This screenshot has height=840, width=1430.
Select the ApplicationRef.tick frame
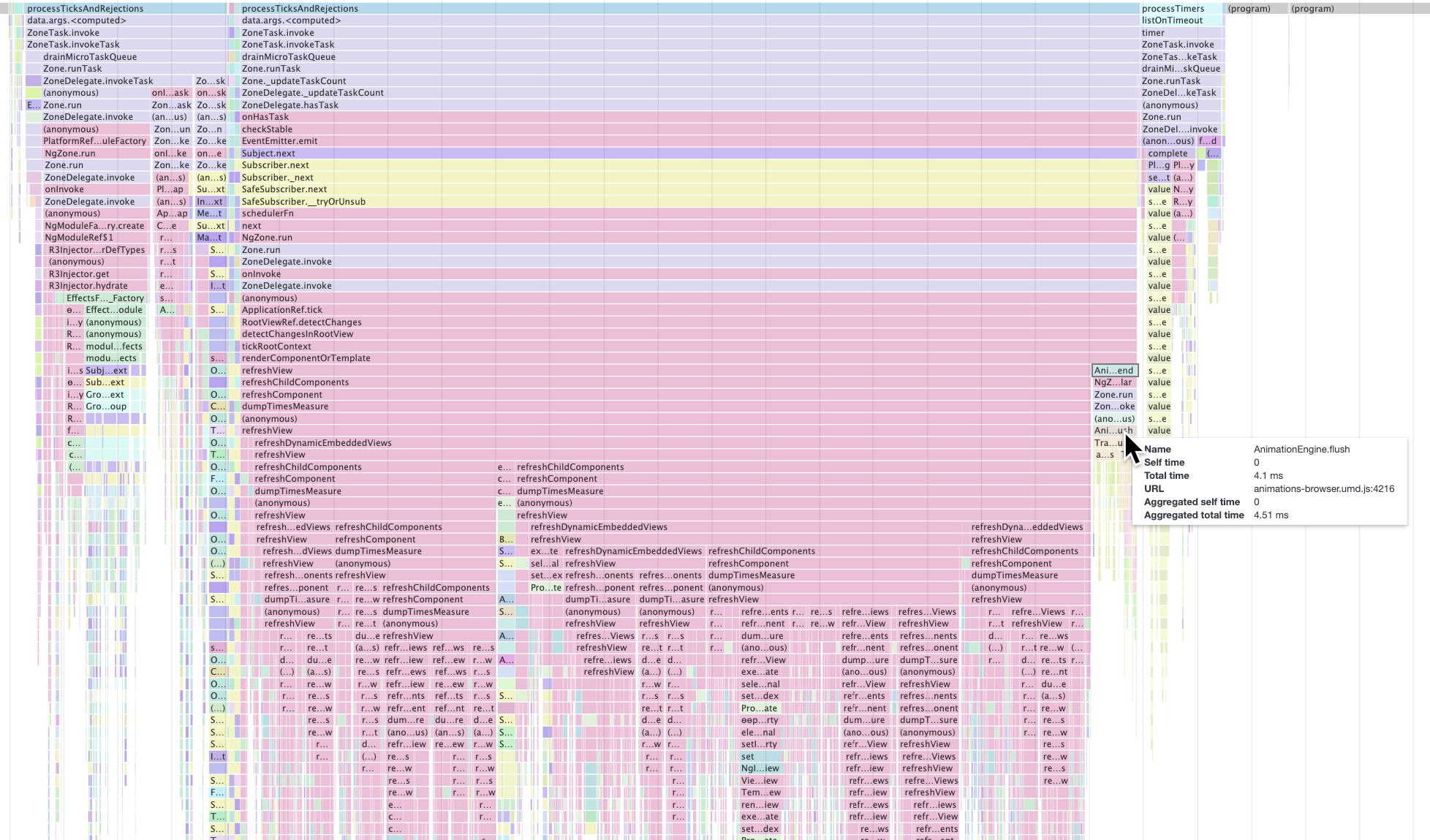tap(689, 310)
